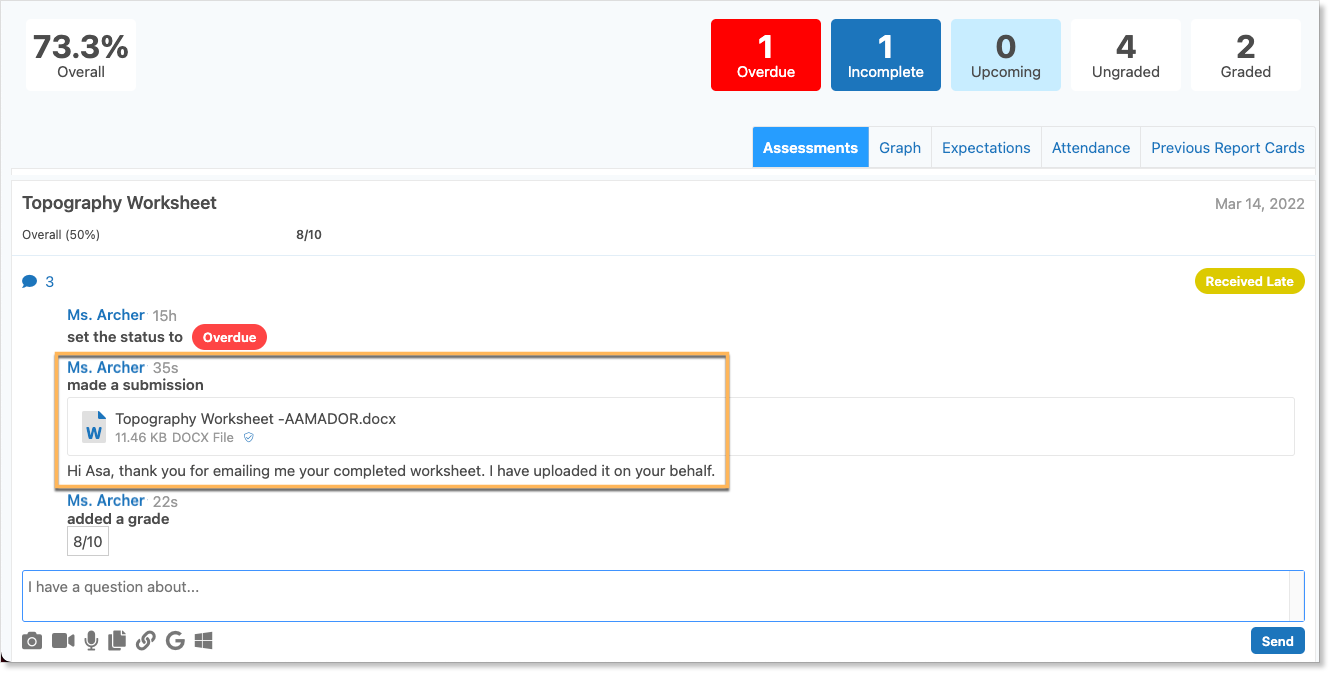Show the Ungraded assessments tile
Screen dimensions: 1330x673
pos(1126,55)
